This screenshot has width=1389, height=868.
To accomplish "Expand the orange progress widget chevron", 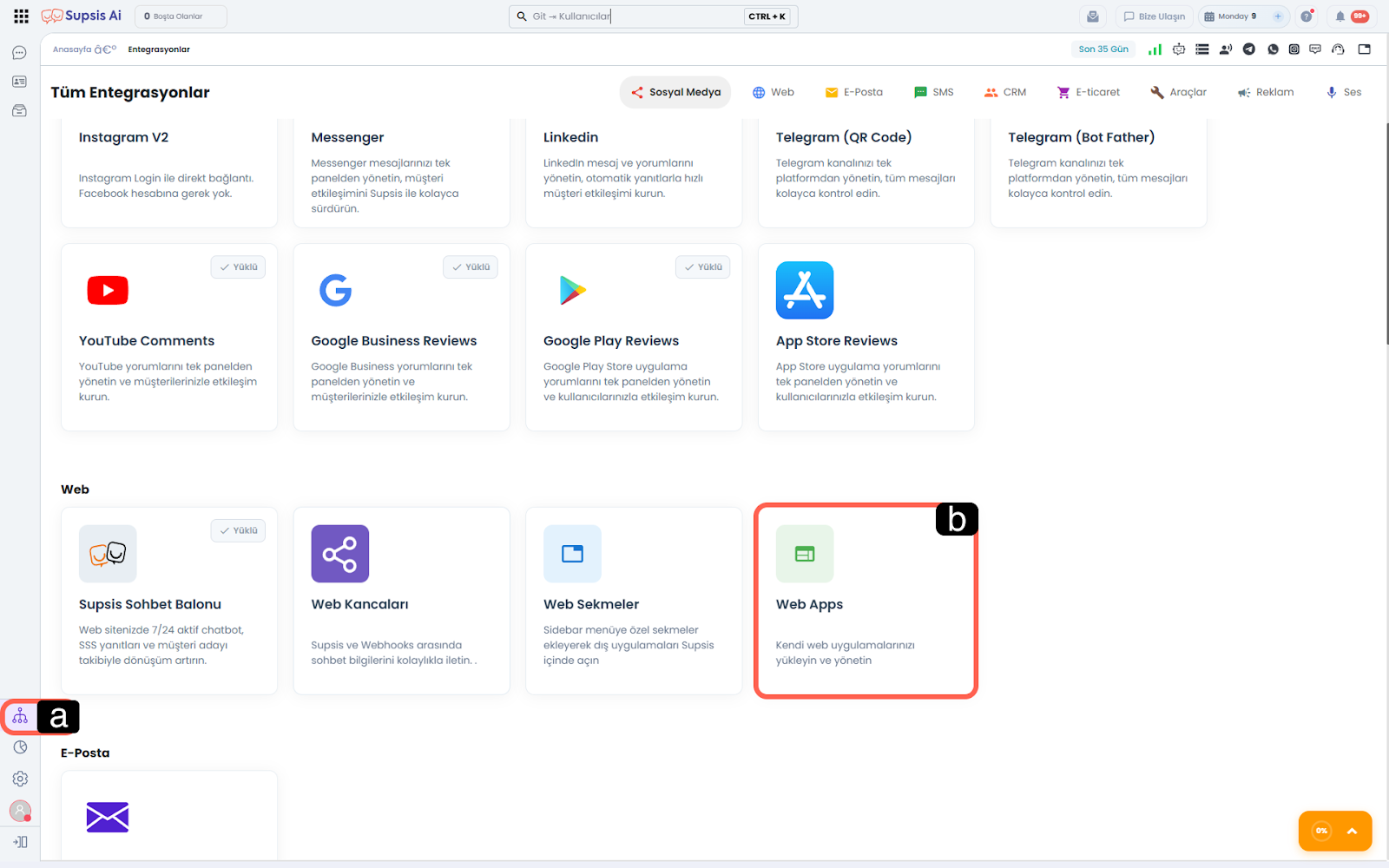I will pyautogui.click(x=1352, y=831).
